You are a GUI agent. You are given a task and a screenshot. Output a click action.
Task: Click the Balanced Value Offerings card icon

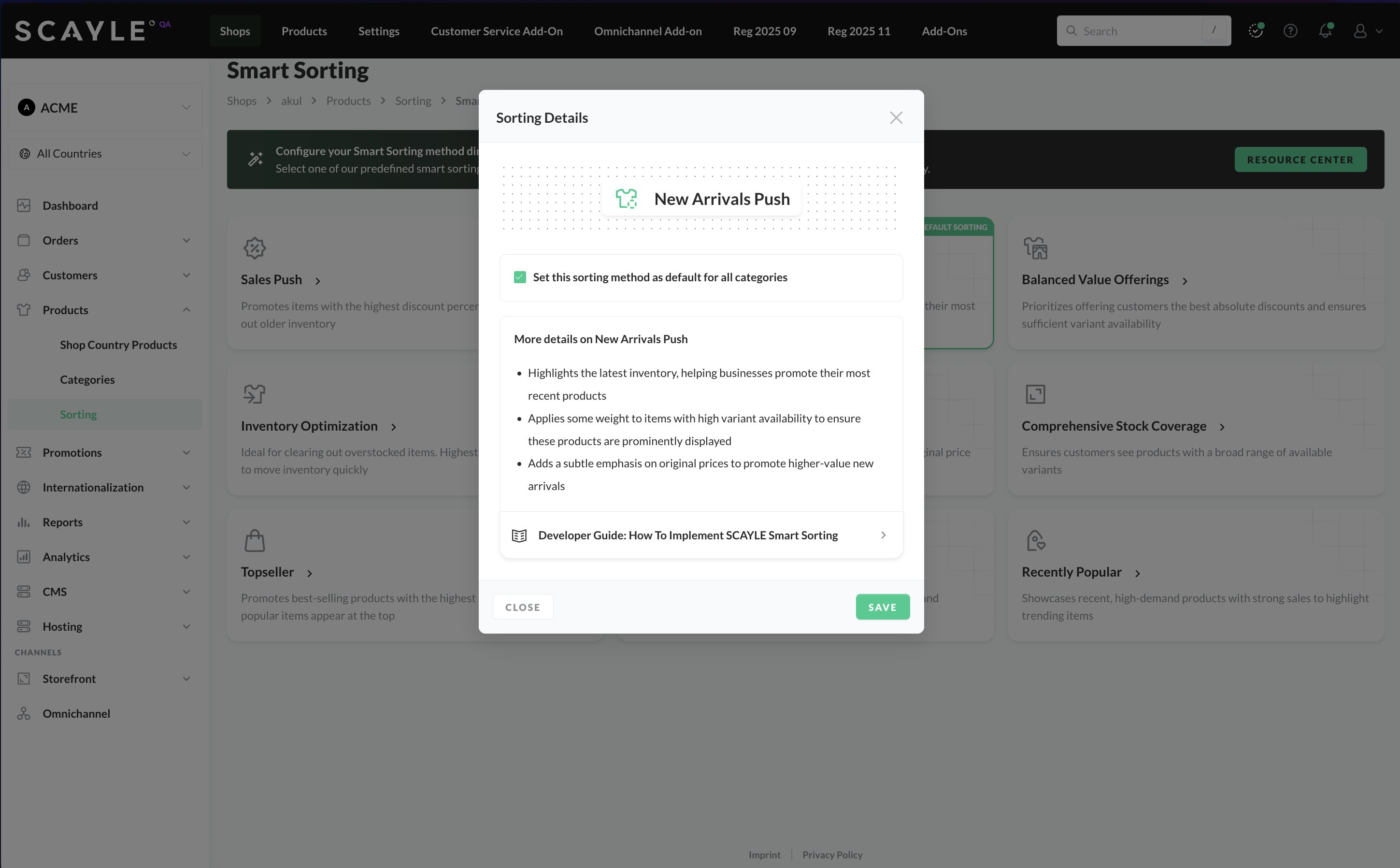tap(1035, 248)
